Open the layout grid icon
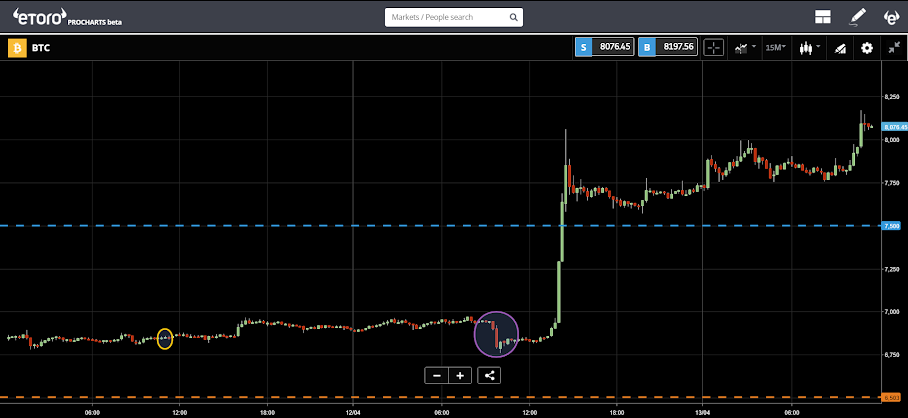Image resolution: width=908 pixels, height=418 pixels. (822, 17)
